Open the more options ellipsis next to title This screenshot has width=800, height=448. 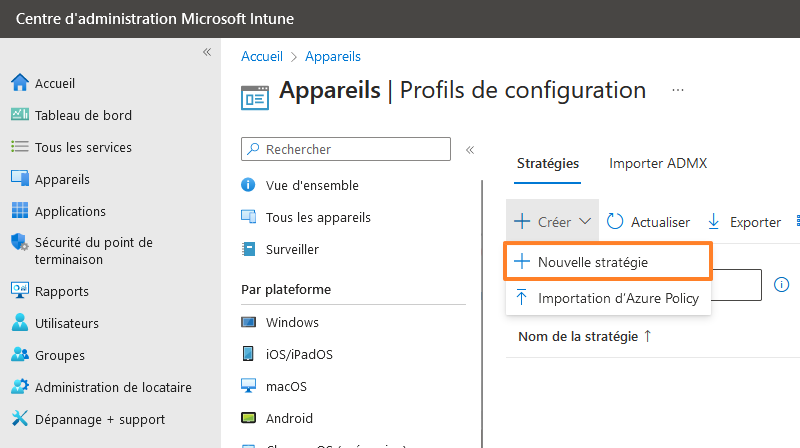tap(678, 90)
